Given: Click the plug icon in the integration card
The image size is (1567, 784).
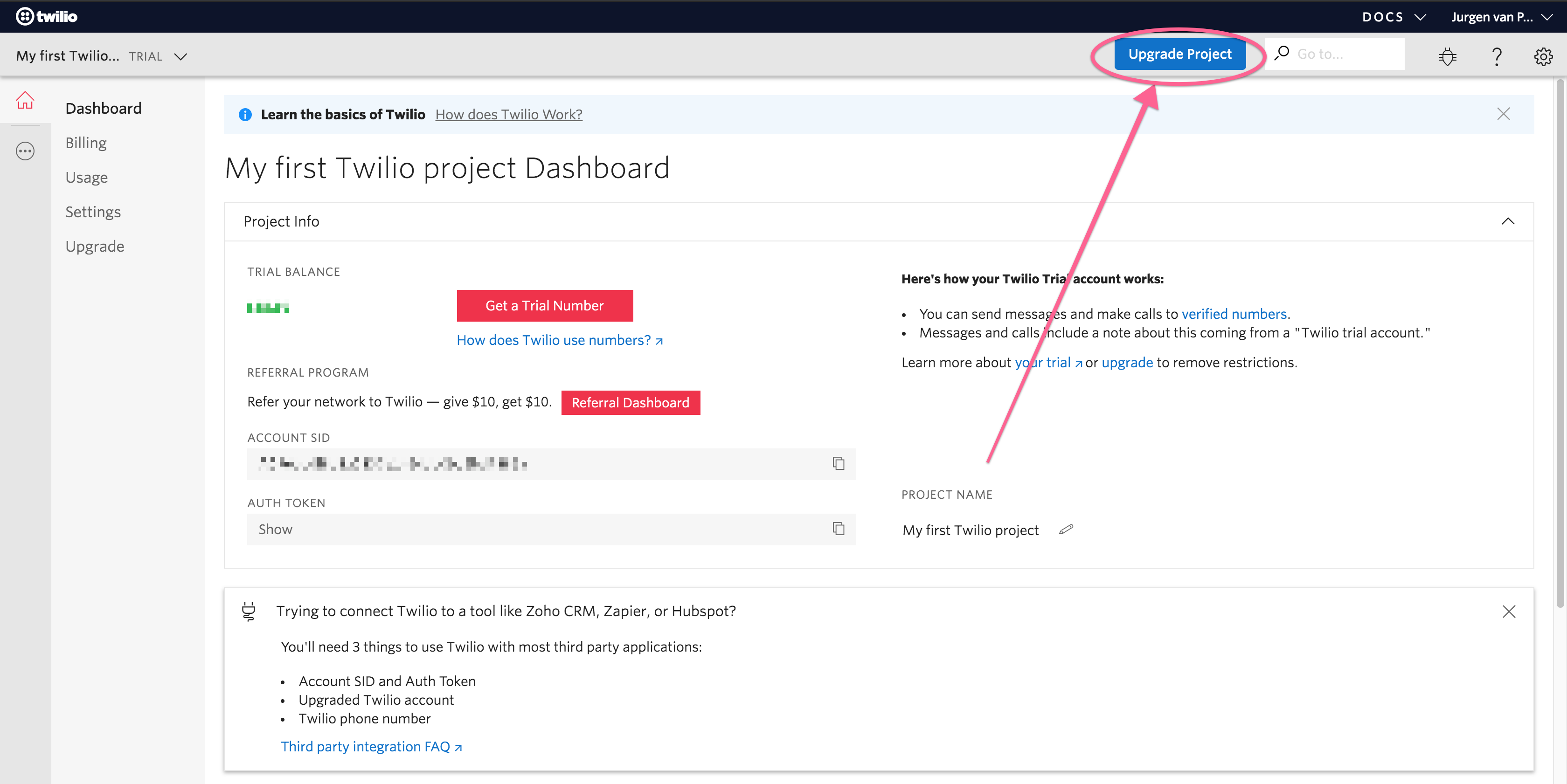Looking at the screenshot, I should (x=249, y=611).
